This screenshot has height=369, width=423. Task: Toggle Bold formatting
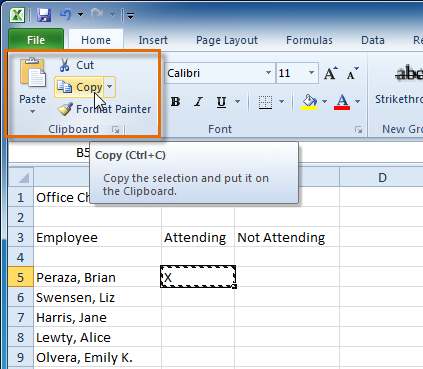point(175,102)
